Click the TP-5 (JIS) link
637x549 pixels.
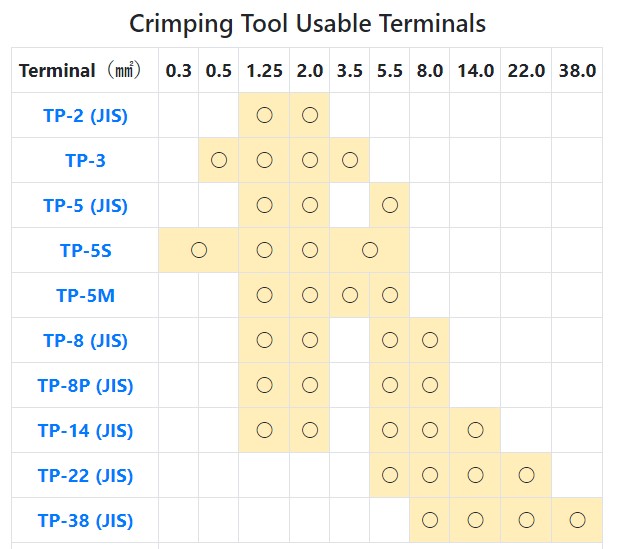tap(85, 205)
